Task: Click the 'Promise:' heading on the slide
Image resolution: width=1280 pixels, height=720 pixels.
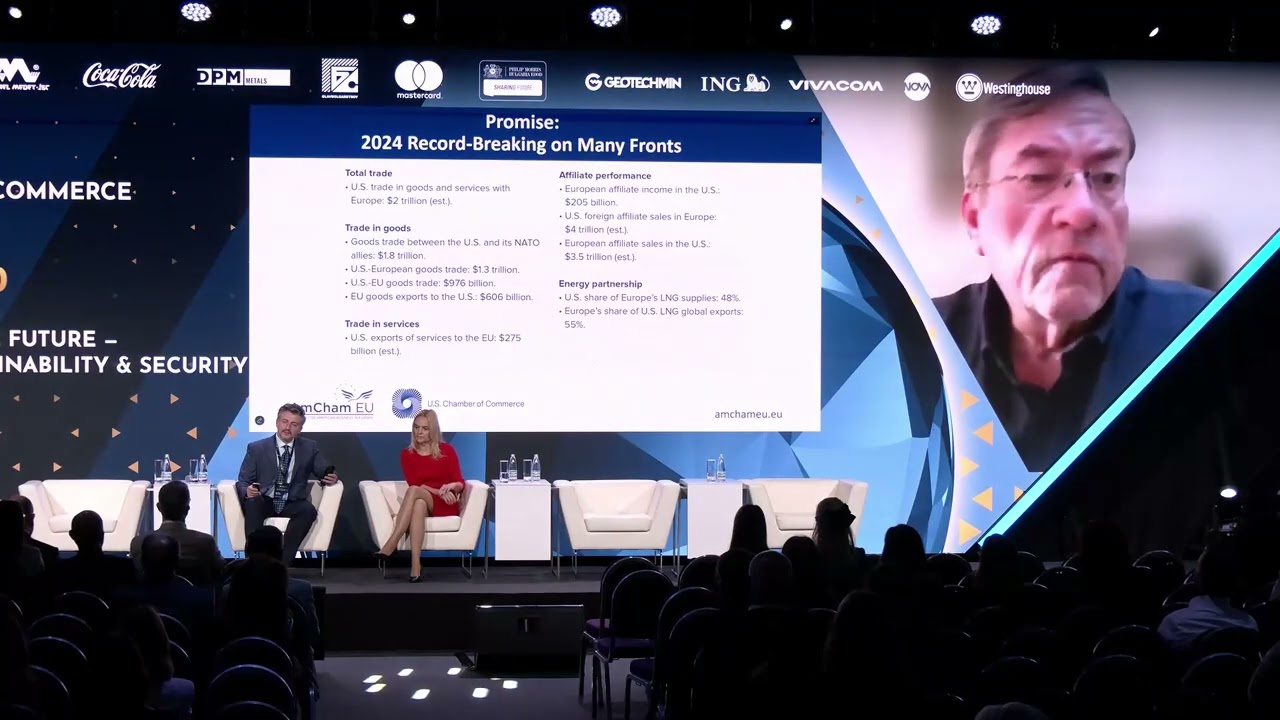Action: 522,122
